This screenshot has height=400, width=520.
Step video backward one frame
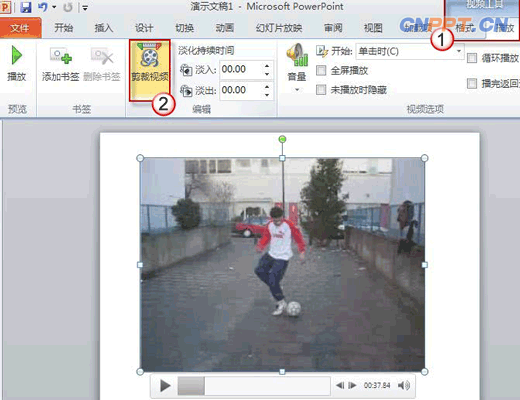point(340,385)
